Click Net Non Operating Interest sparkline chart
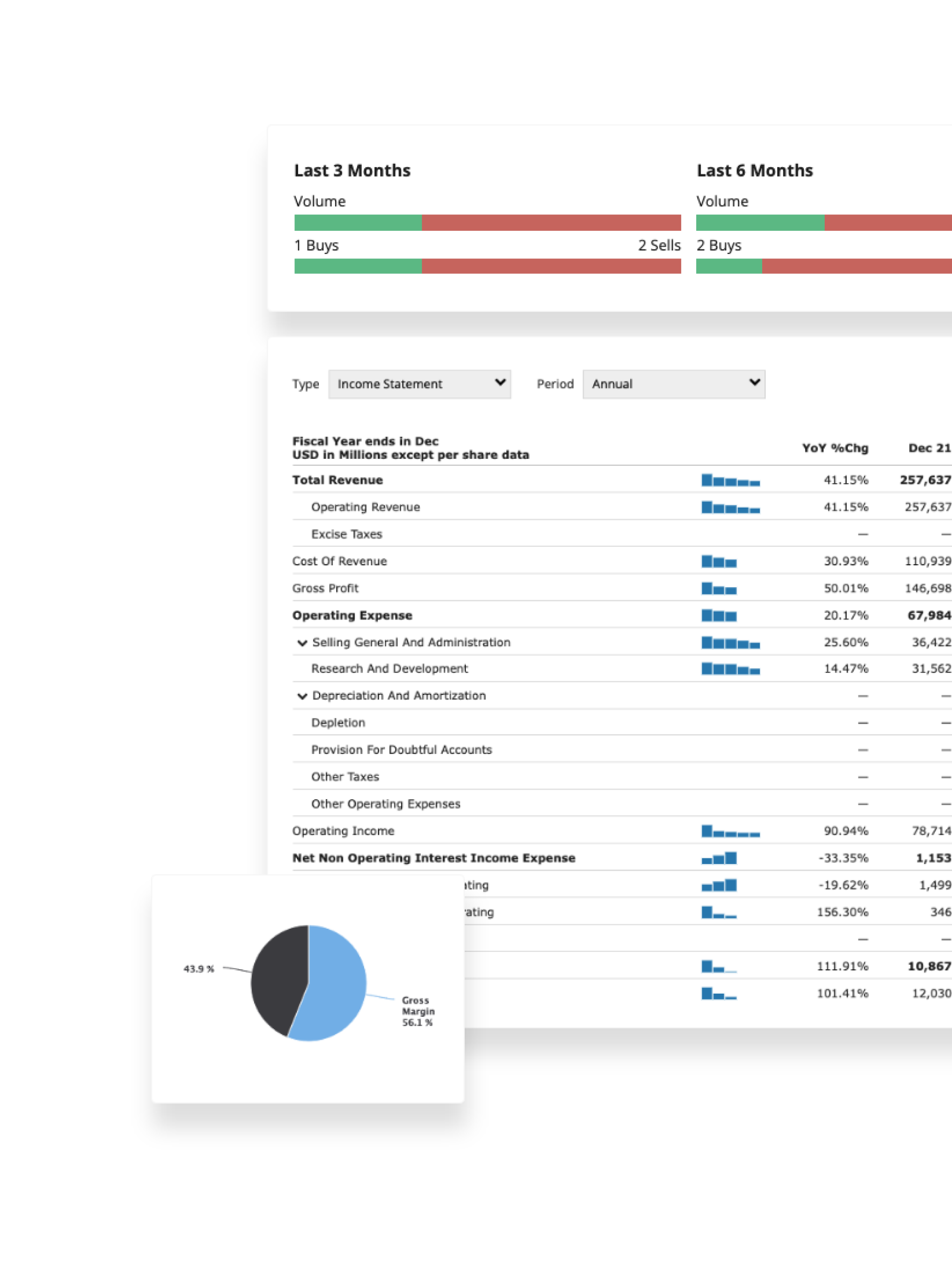This screenshot has width=952, height=1265. click(719, 858)
